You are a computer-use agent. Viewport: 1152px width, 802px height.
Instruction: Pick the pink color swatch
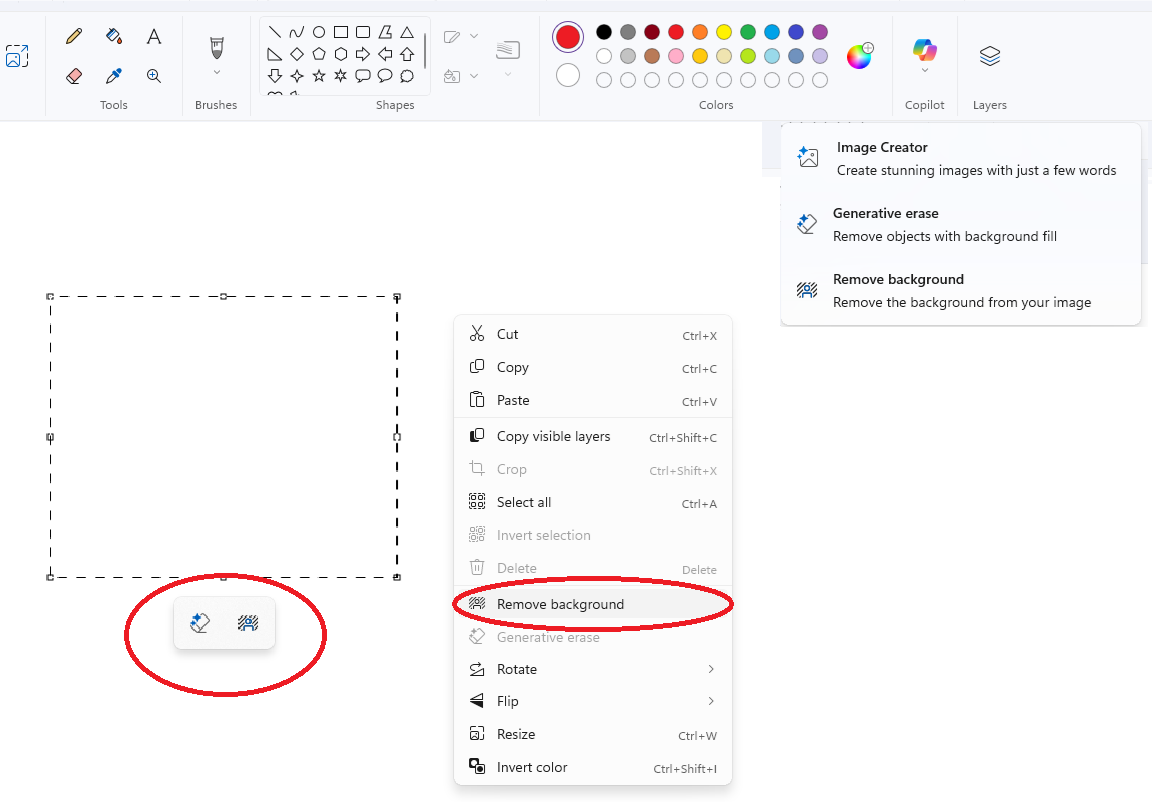tap(676, 56)
